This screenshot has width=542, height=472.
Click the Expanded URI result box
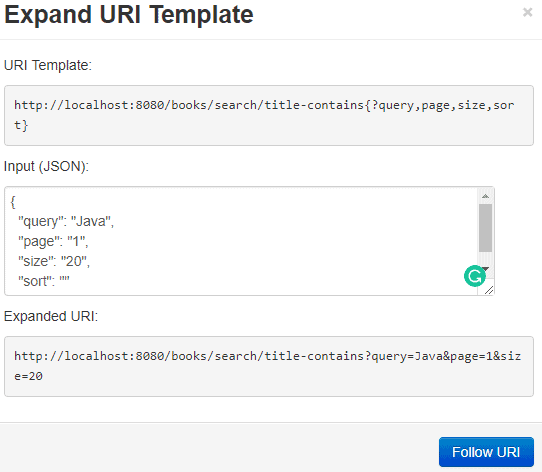[269, 366]
